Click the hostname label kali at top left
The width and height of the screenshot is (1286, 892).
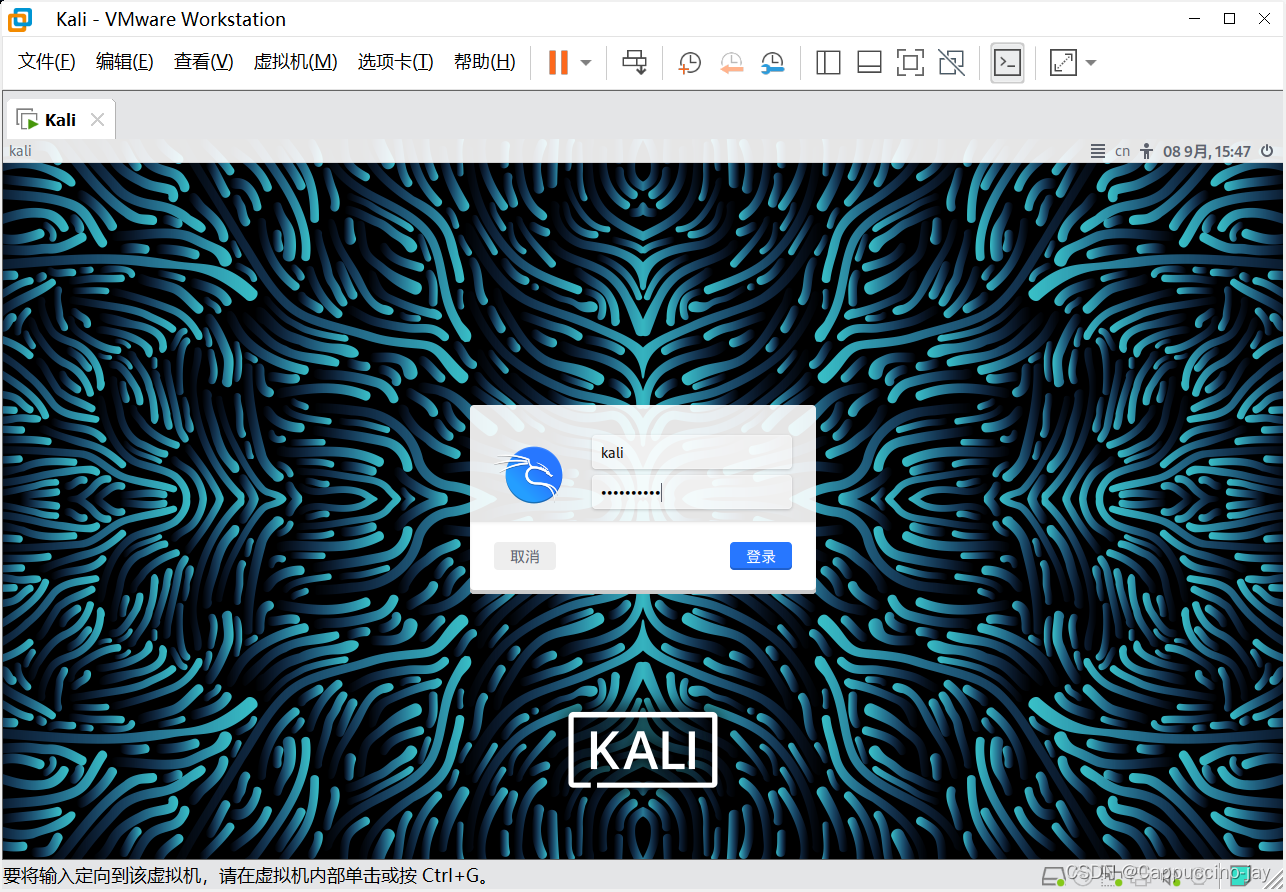point(20,151)
